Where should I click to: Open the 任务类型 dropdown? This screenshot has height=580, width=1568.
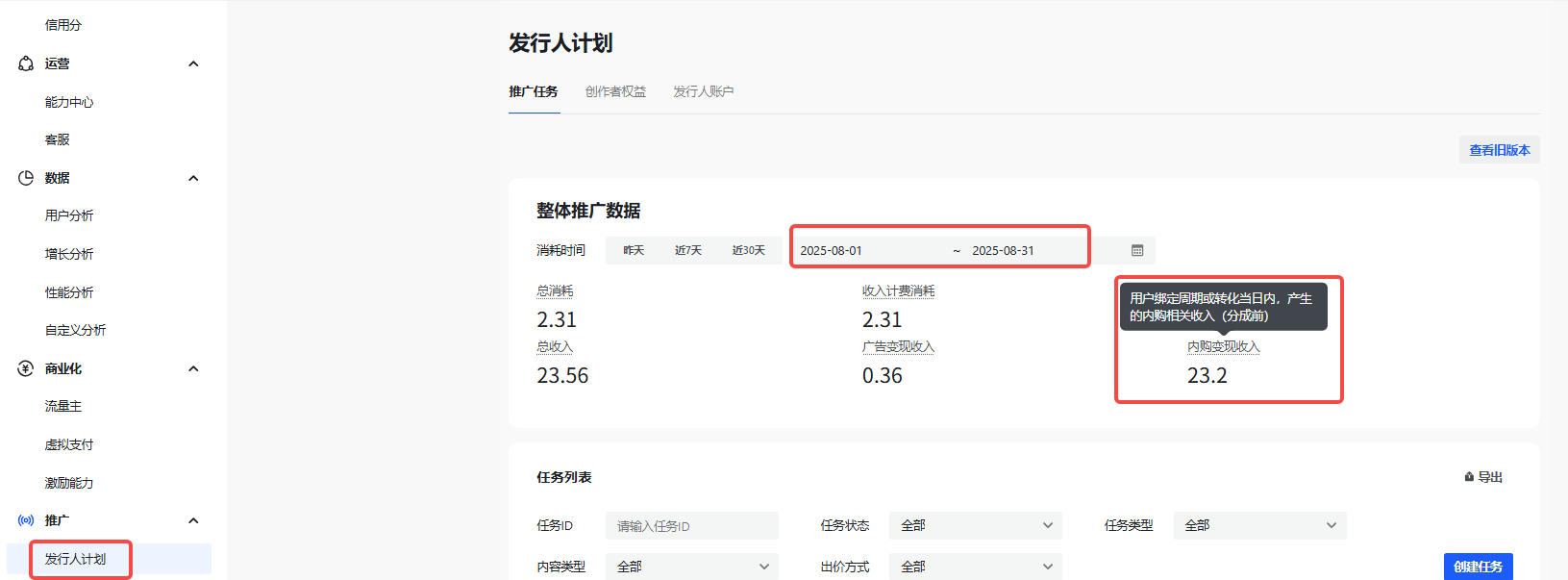click(x=1259, y=525)
